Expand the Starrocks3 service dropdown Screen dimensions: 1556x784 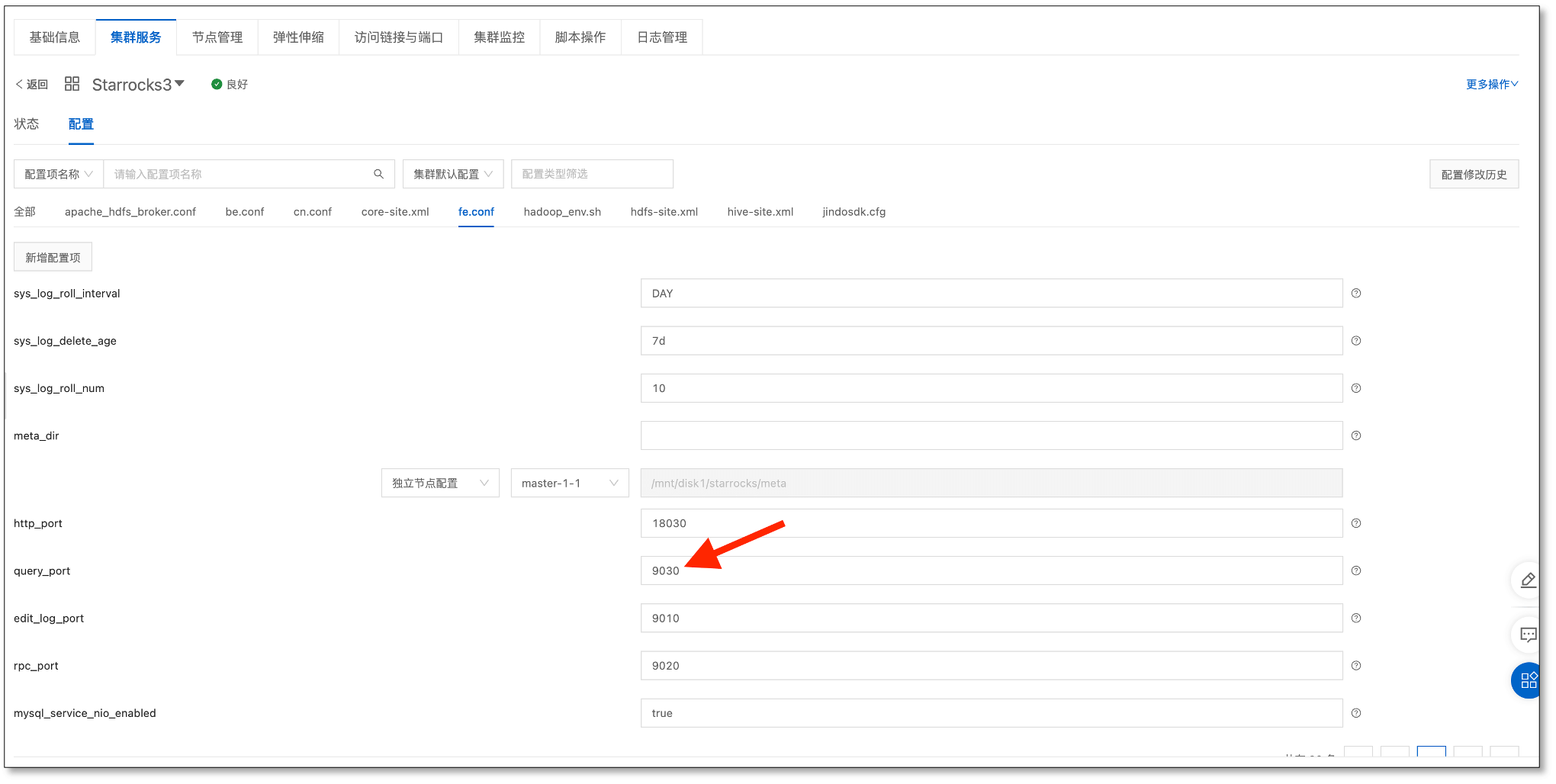179,84
